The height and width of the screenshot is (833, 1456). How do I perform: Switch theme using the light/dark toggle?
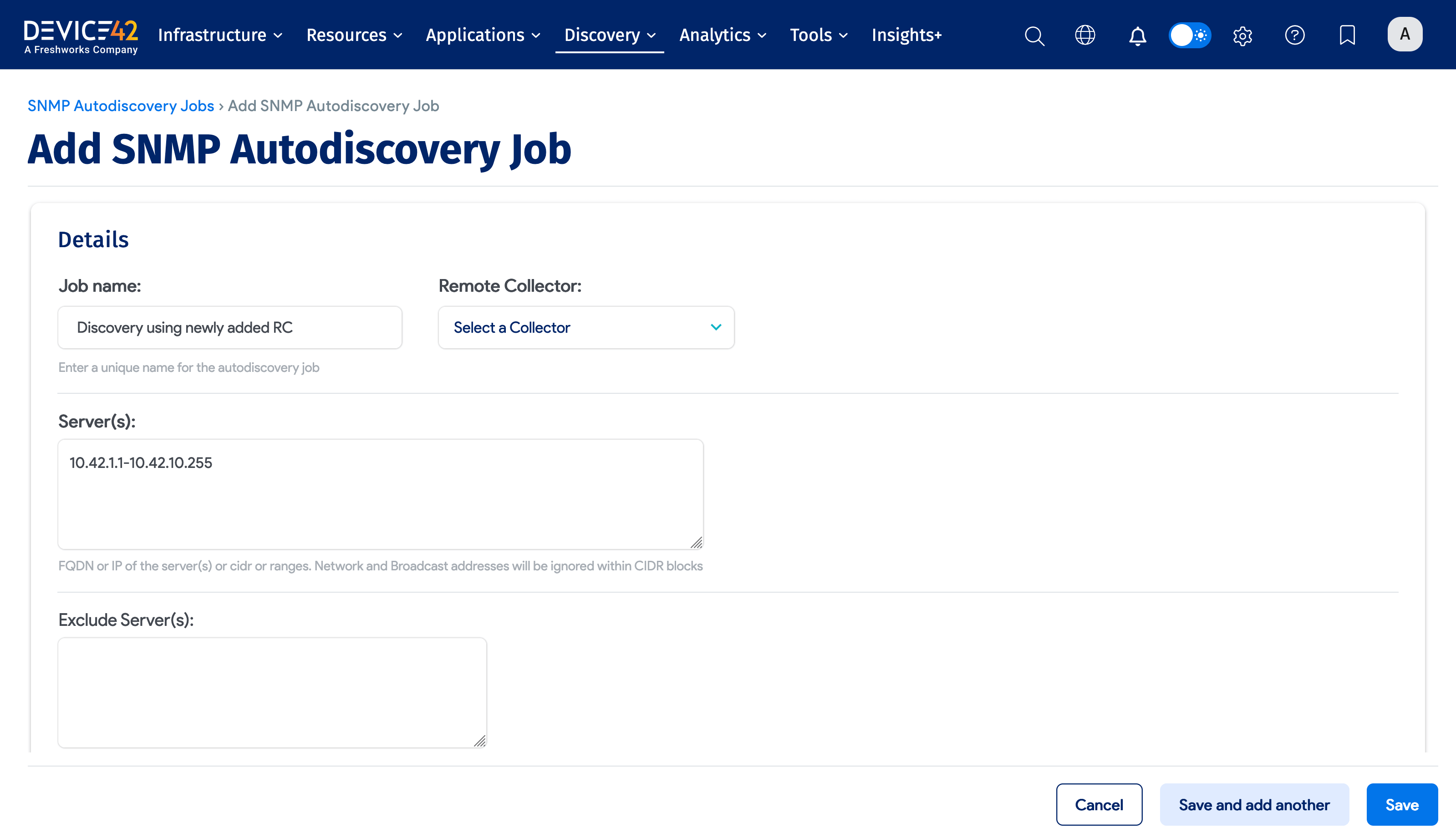coord(1189,36)
